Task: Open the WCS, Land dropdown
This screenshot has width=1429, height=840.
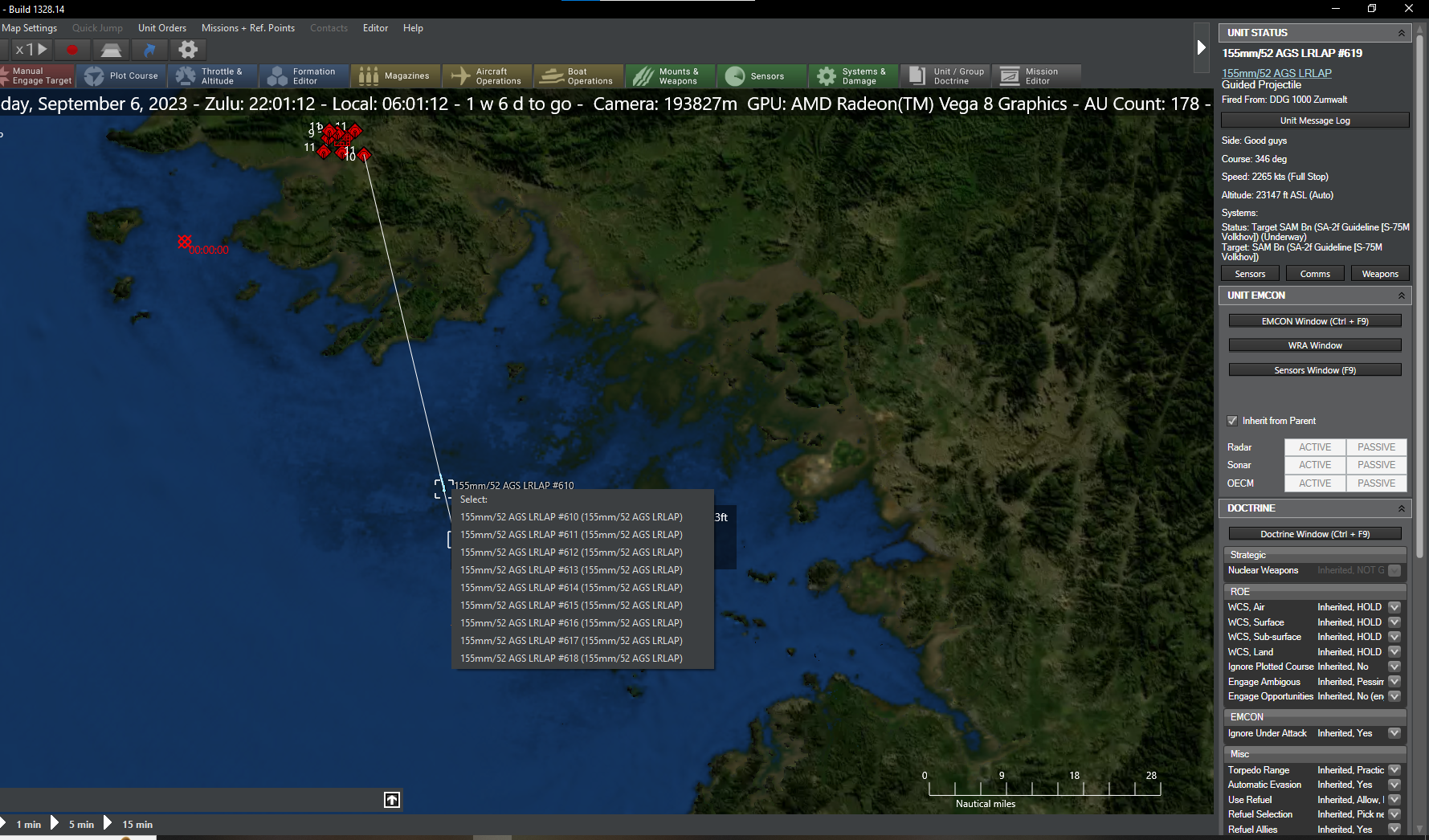Action: [1394, 652]
